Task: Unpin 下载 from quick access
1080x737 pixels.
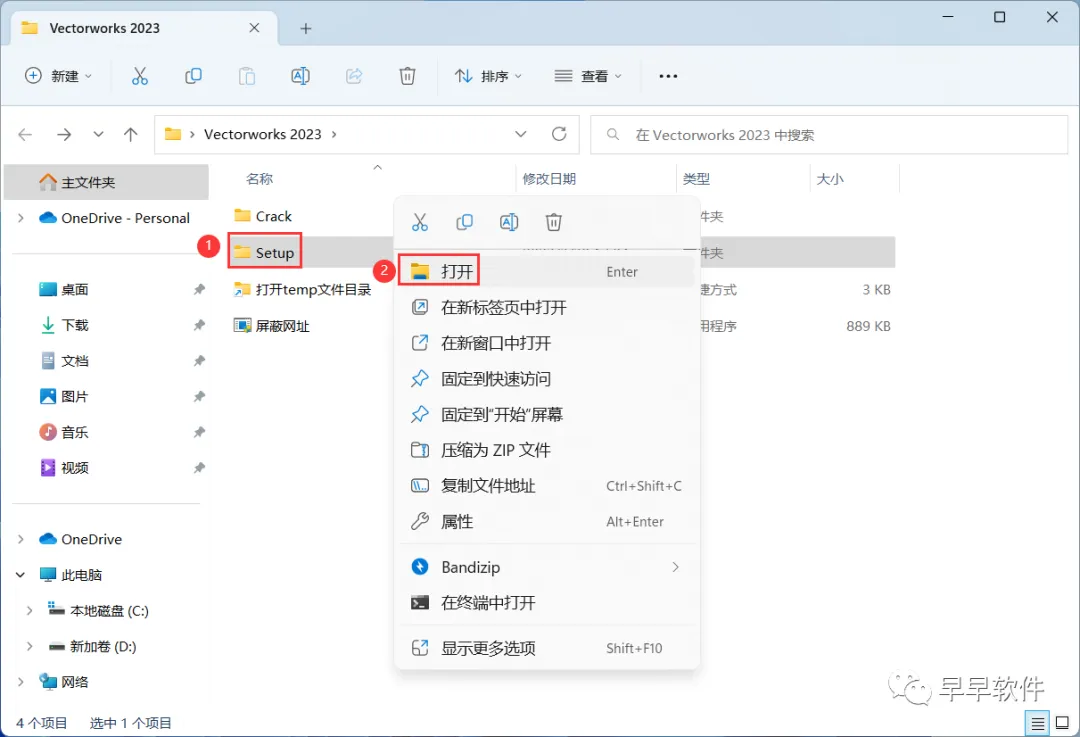Action: point(199,325)
